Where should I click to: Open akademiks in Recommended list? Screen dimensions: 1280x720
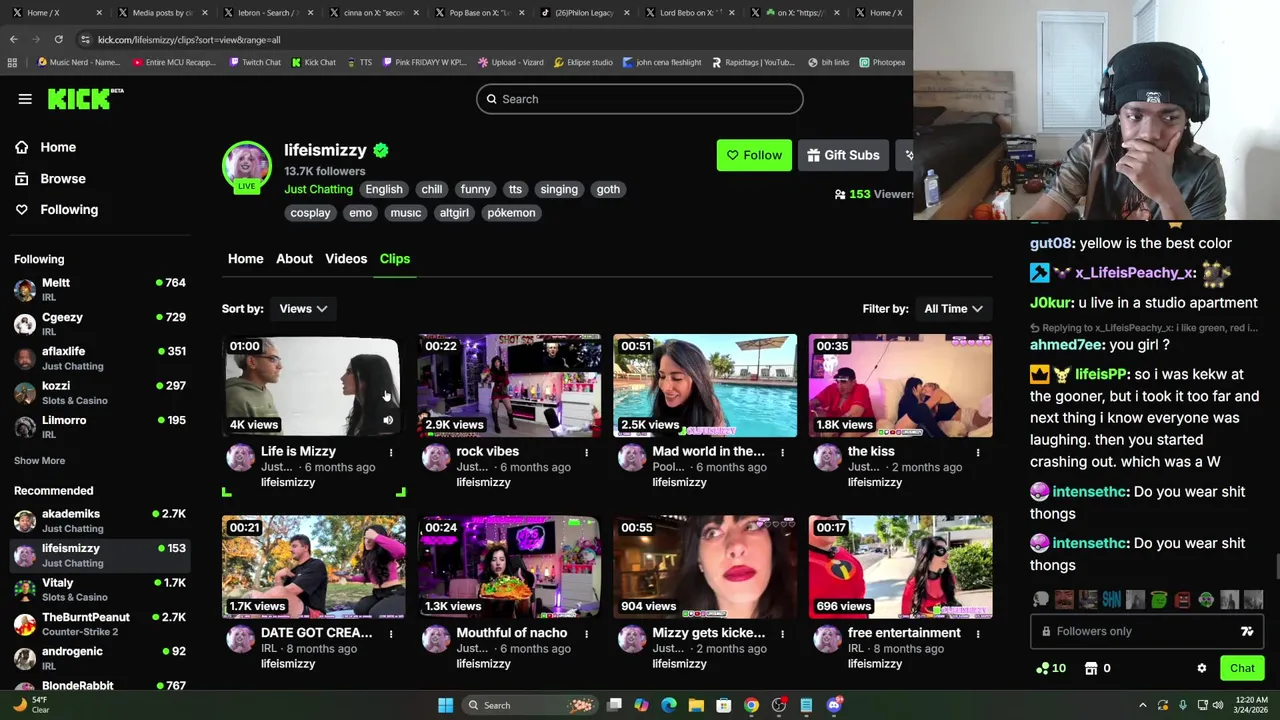click(x=100, y=521)
